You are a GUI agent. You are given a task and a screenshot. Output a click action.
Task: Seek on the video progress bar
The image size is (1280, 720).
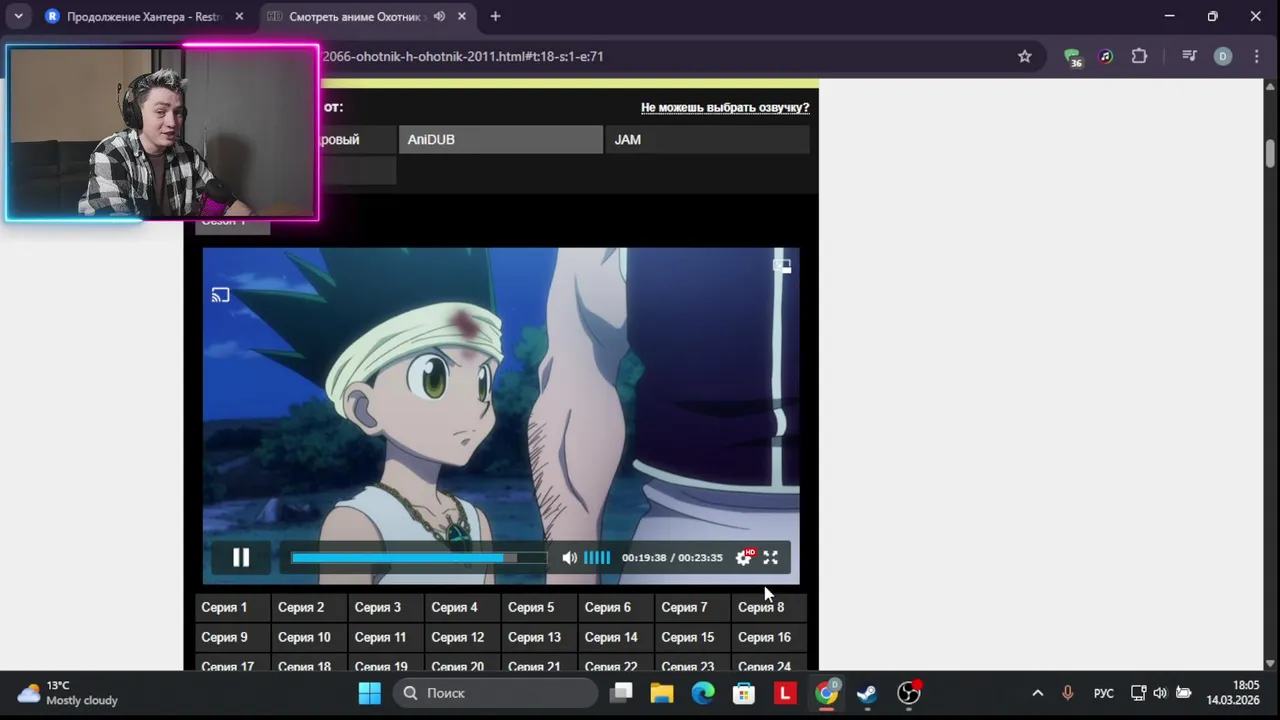[x=419, y=558]
